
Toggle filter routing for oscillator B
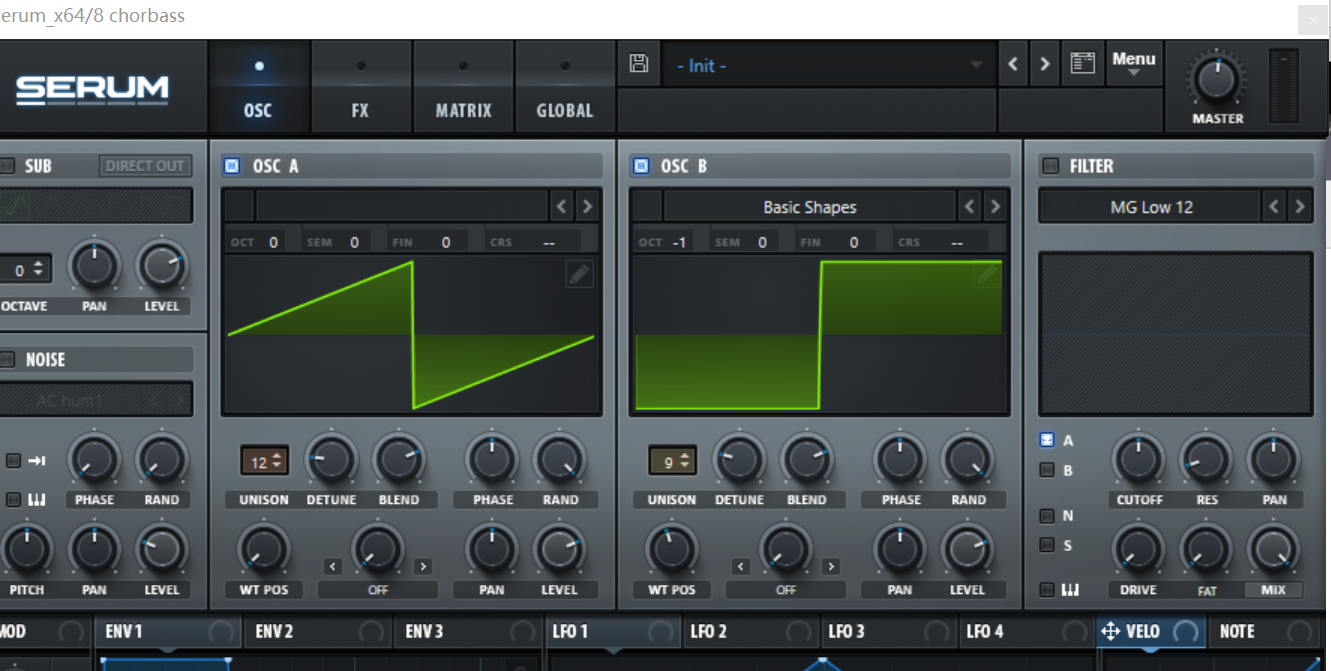tap(1047, 470)
